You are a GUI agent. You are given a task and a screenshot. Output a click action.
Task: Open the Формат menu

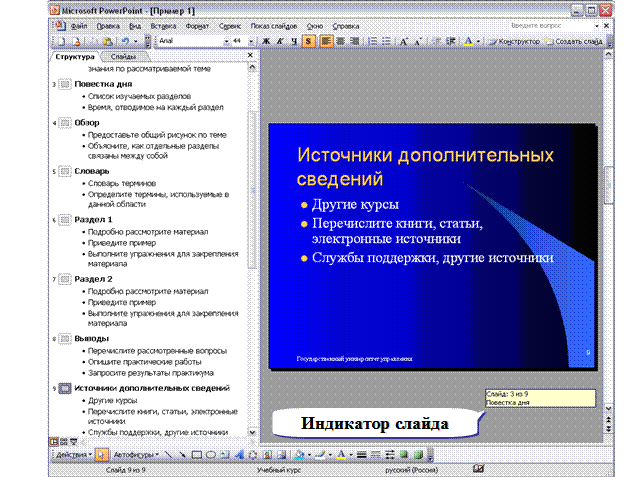(x=197, y=26)
